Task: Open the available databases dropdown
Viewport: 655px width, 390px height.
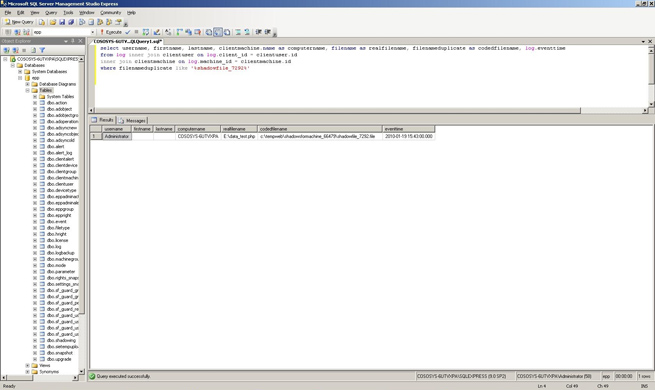Action: click(93, 32)
